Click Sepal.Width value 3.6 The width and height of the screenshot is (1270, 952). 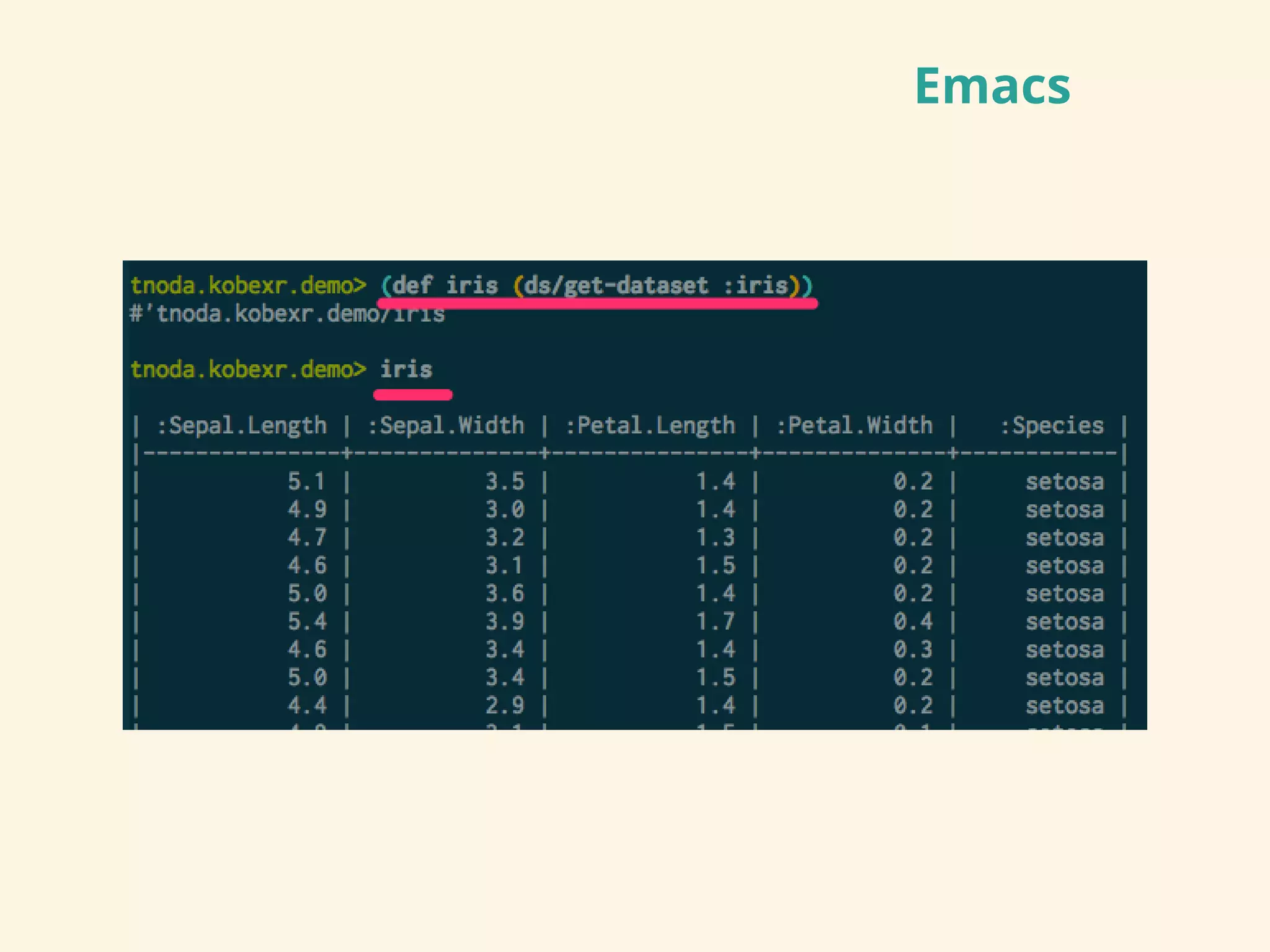point(505,594)
